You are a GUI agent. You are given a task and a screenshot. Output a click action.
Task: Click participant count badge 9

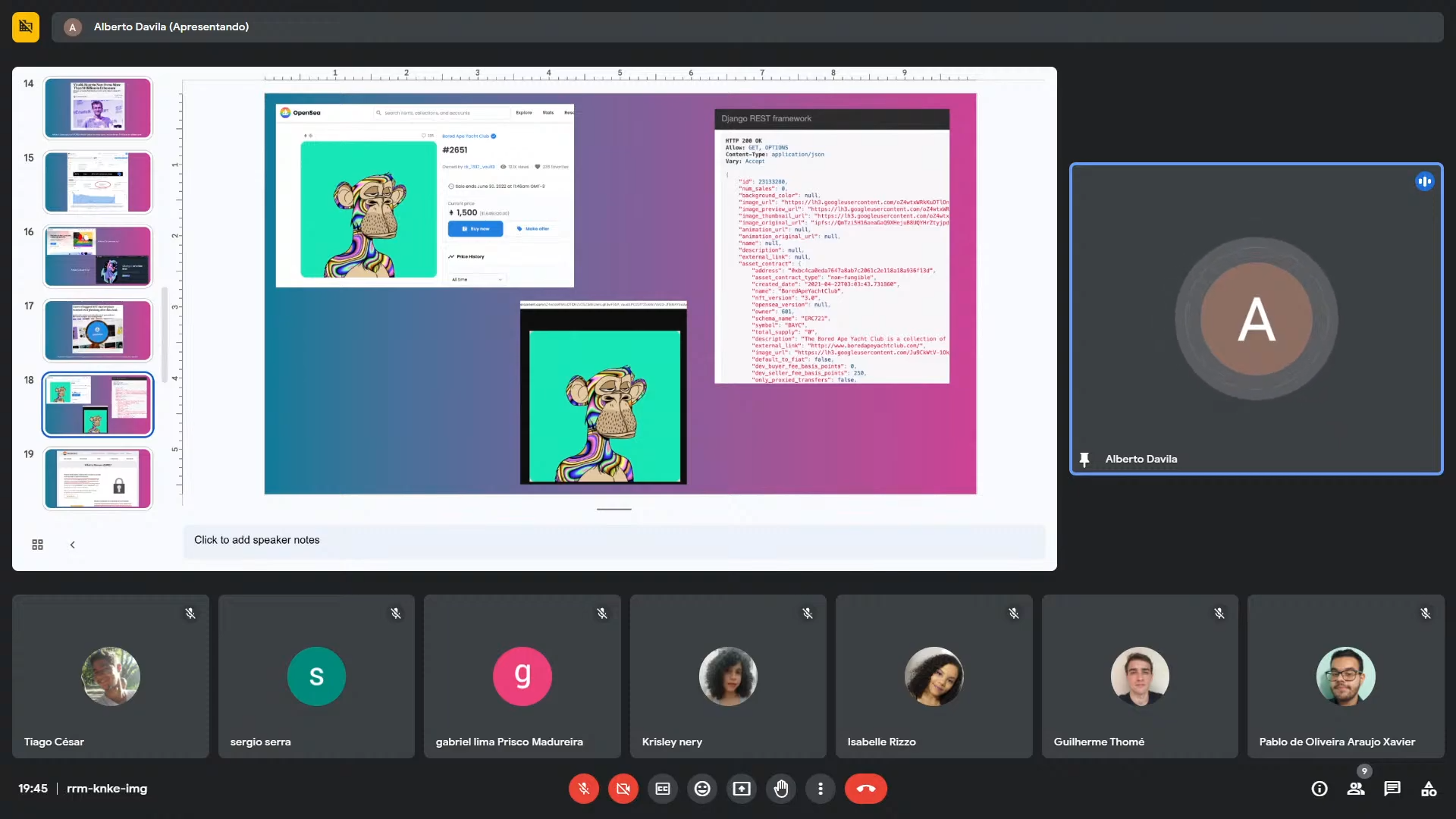click(1364, 771)
